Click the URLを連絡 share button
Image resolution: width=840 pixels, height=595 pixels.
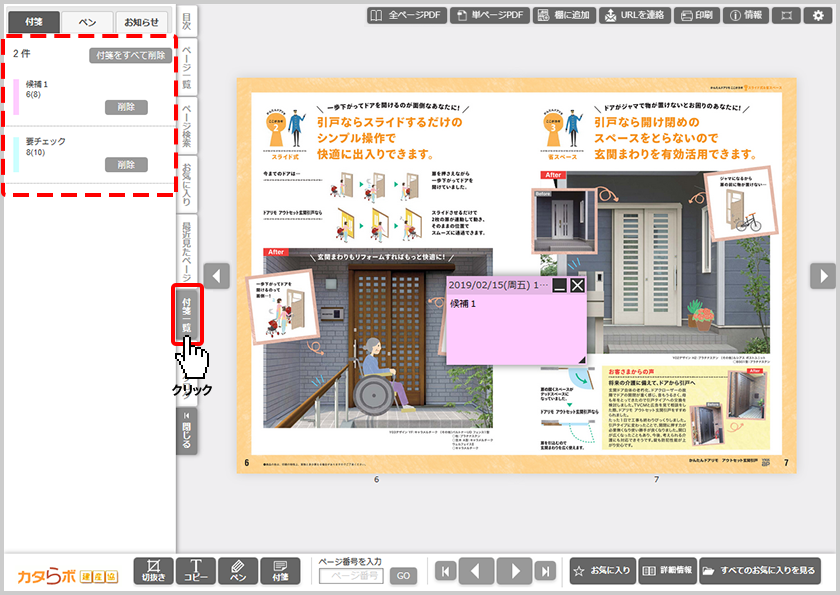(x=635, y=15)
